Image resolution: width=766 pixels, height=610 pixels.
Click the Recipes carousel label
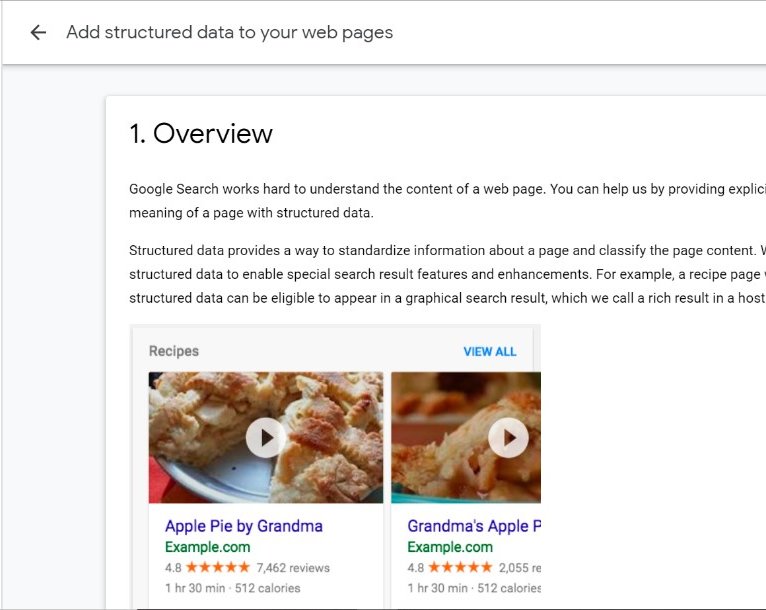pos(174,351)
